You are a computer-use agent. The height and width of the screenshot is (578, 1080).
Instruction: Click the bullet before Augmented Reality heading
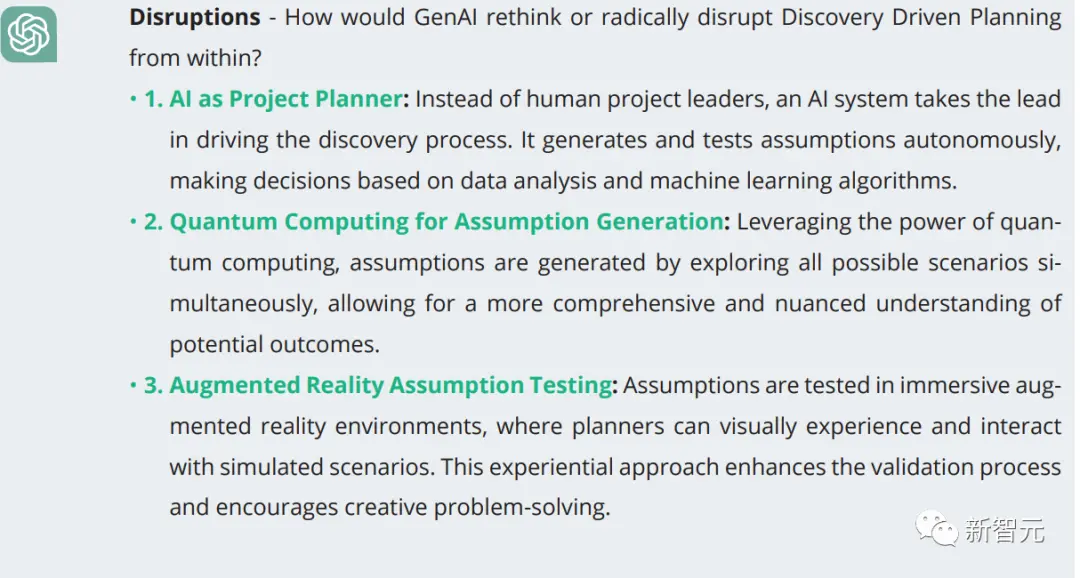pyautogui.click(x=134, y=385)
